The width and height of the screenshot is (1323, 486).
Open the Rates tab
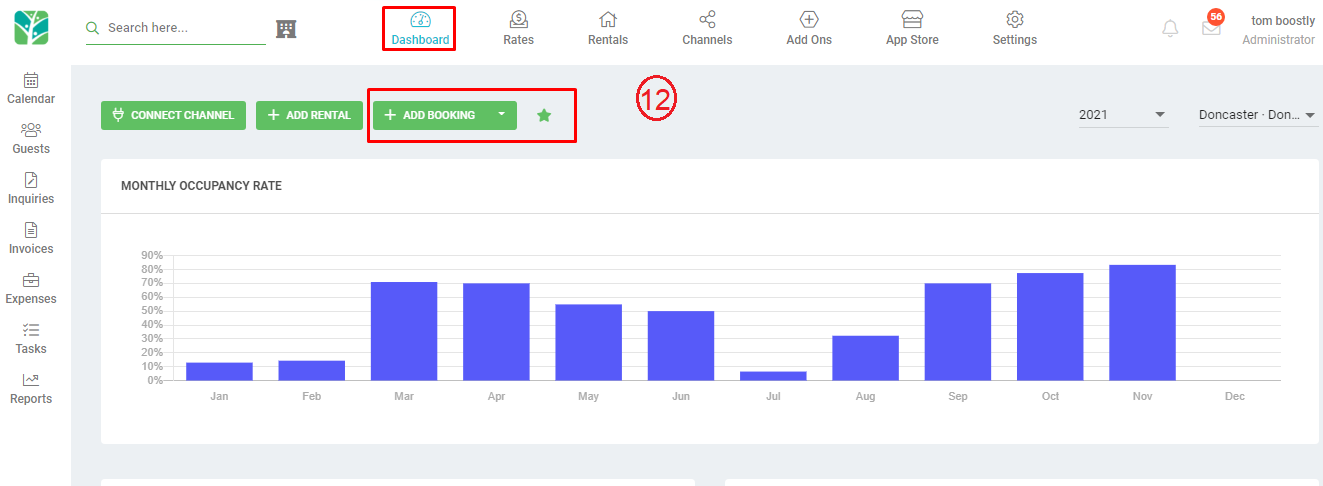(518, 29)
